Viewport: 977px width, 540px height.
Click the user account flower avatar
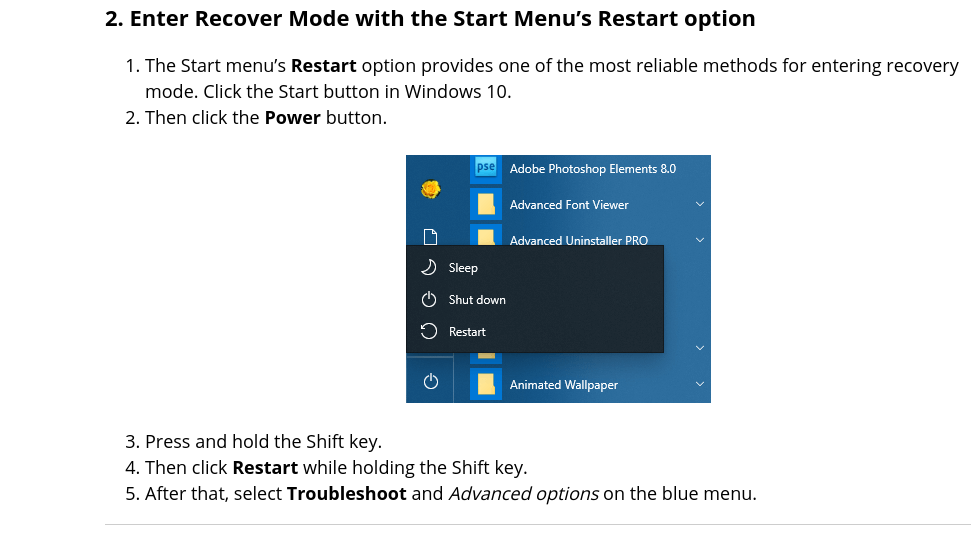click(431, 189)
